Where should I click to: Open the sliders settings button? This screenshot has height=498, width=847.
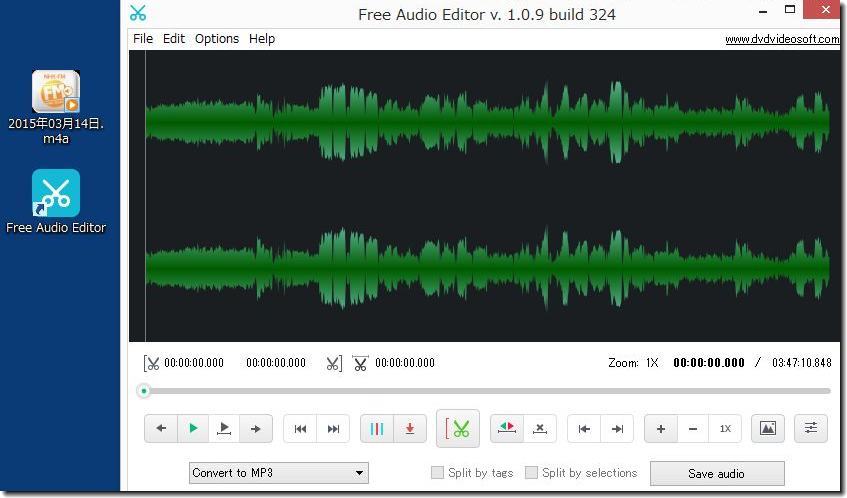point(811,429)
